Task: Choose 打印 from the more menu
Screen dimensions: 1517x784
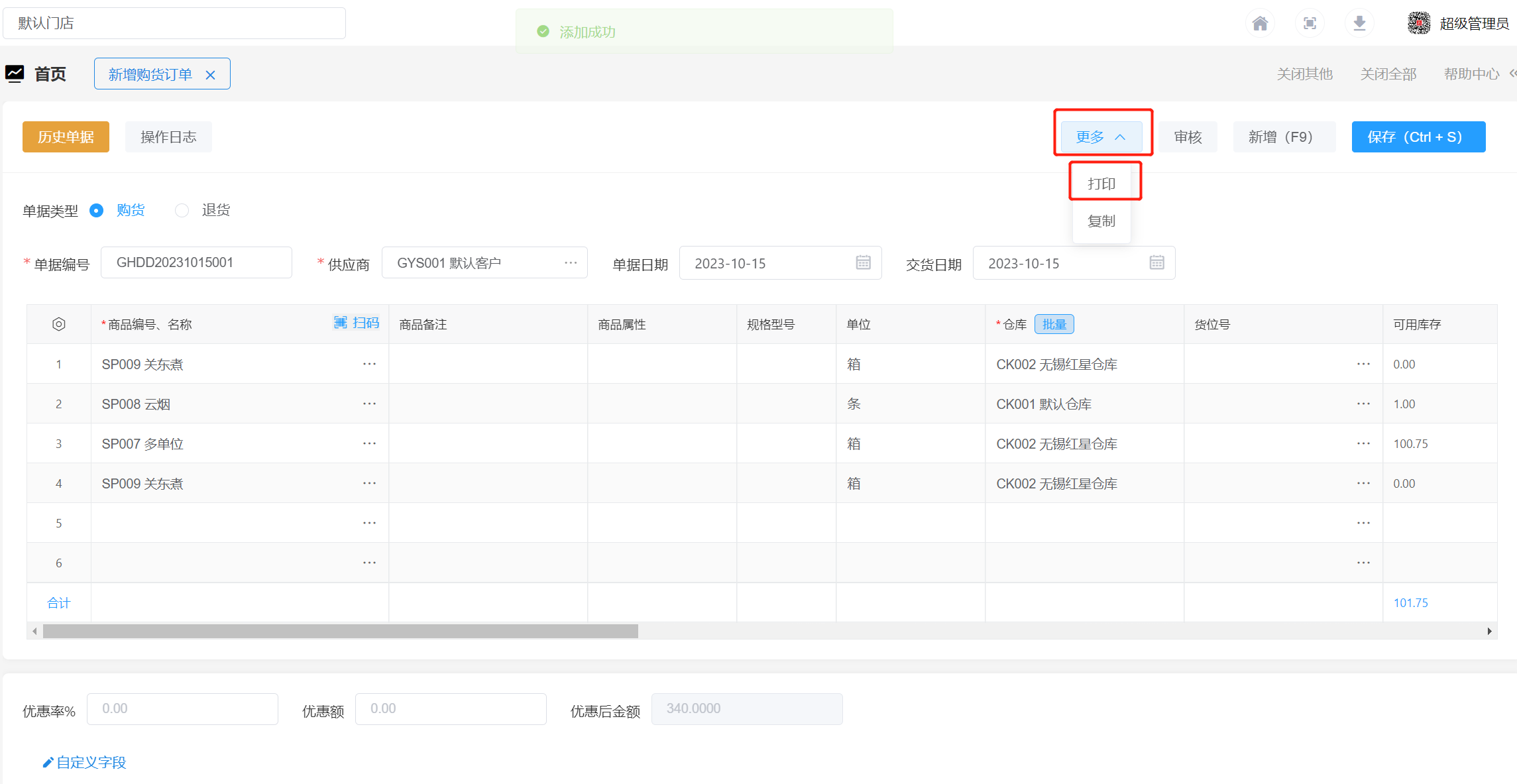Action: pos(1101,184)
